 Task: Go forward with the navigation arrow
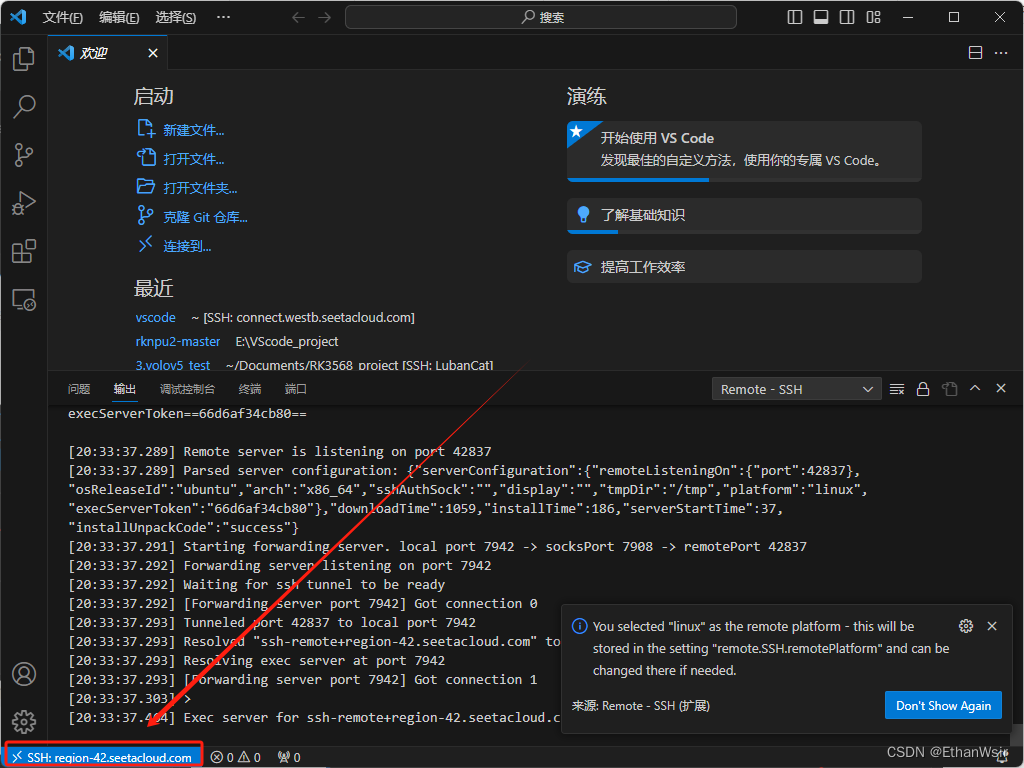tap(325, 18)
